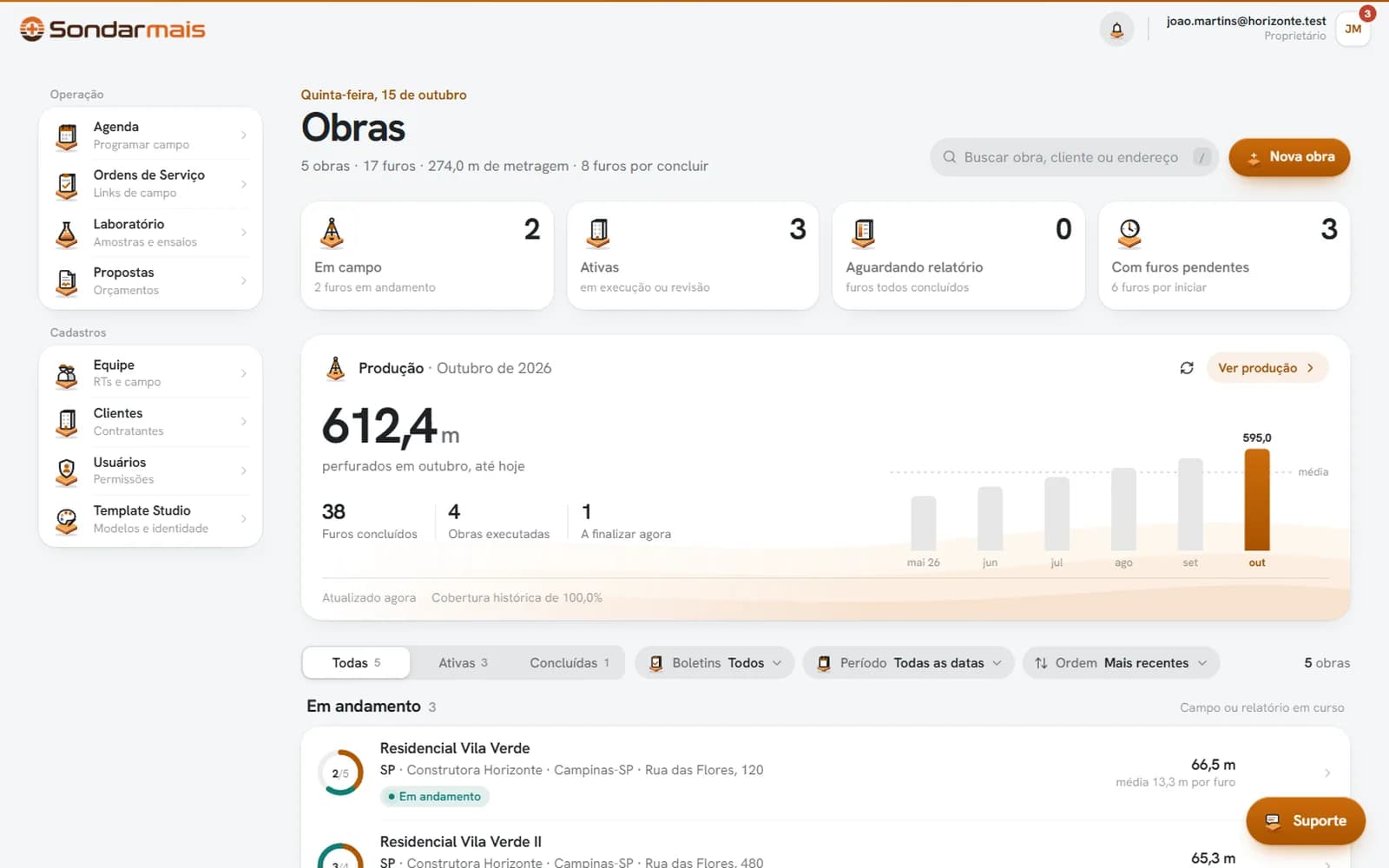Open the Residencial Vila Verde obra row
1389x868 pixels.
826,773
